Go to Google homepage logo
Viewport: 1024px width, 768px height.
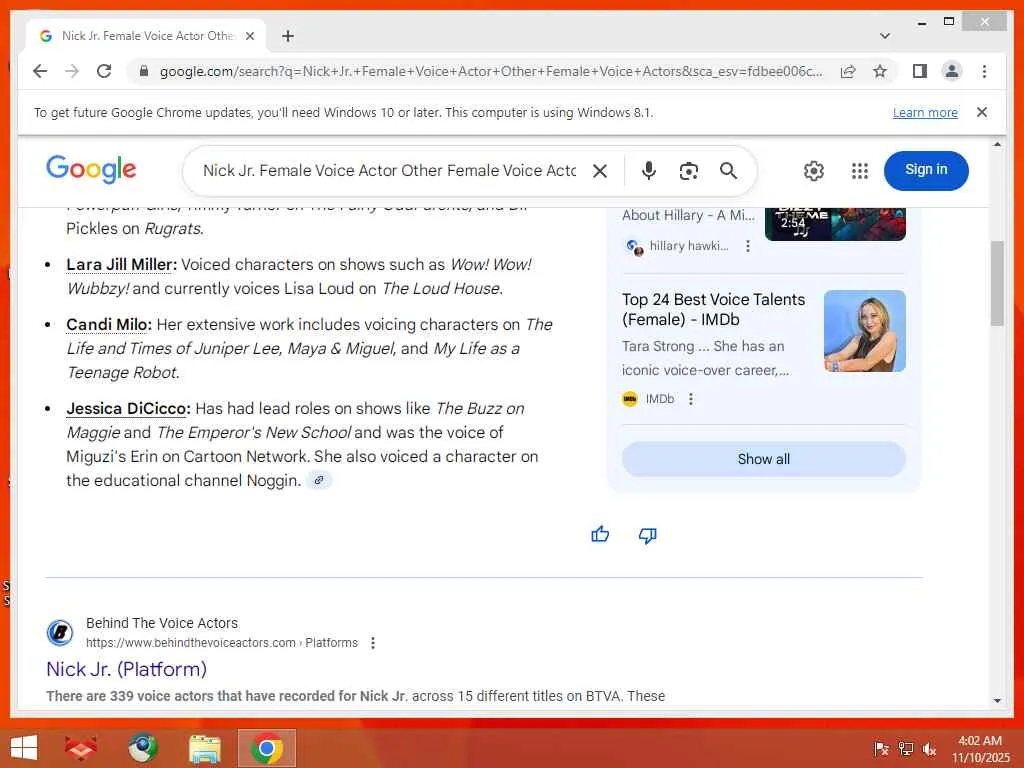point(91,169)
